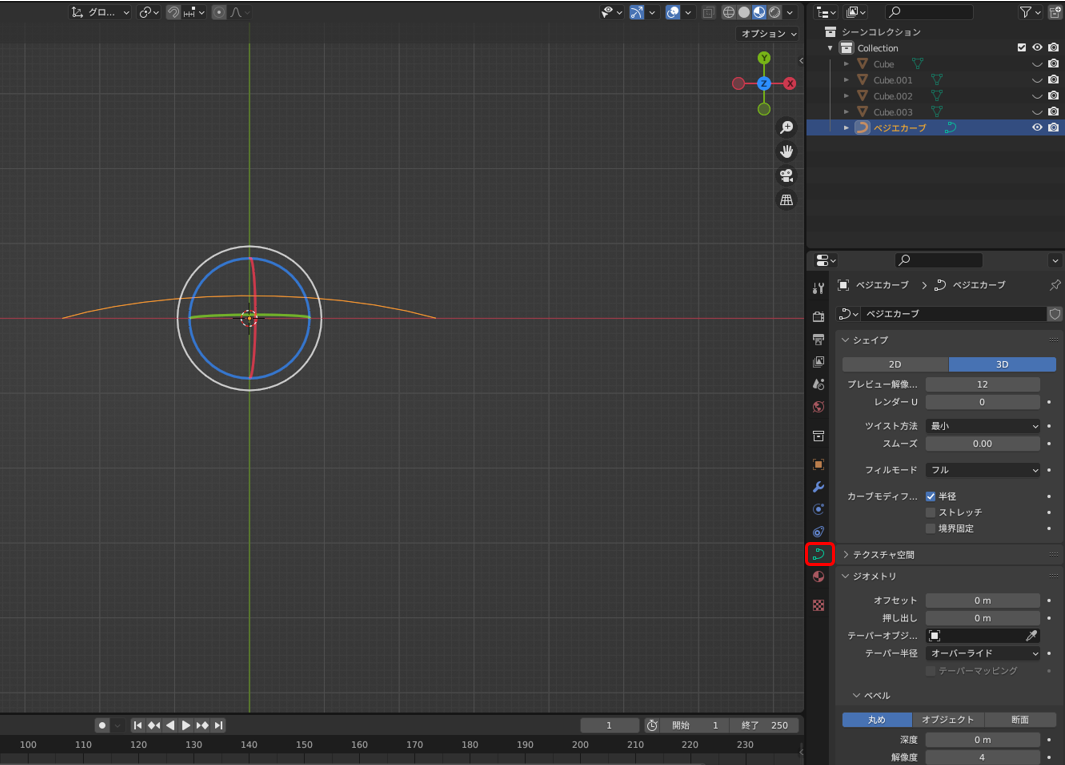Open the フィルモード dropdown
This screenshot has width=1065, height=765.
coord(983,470)
